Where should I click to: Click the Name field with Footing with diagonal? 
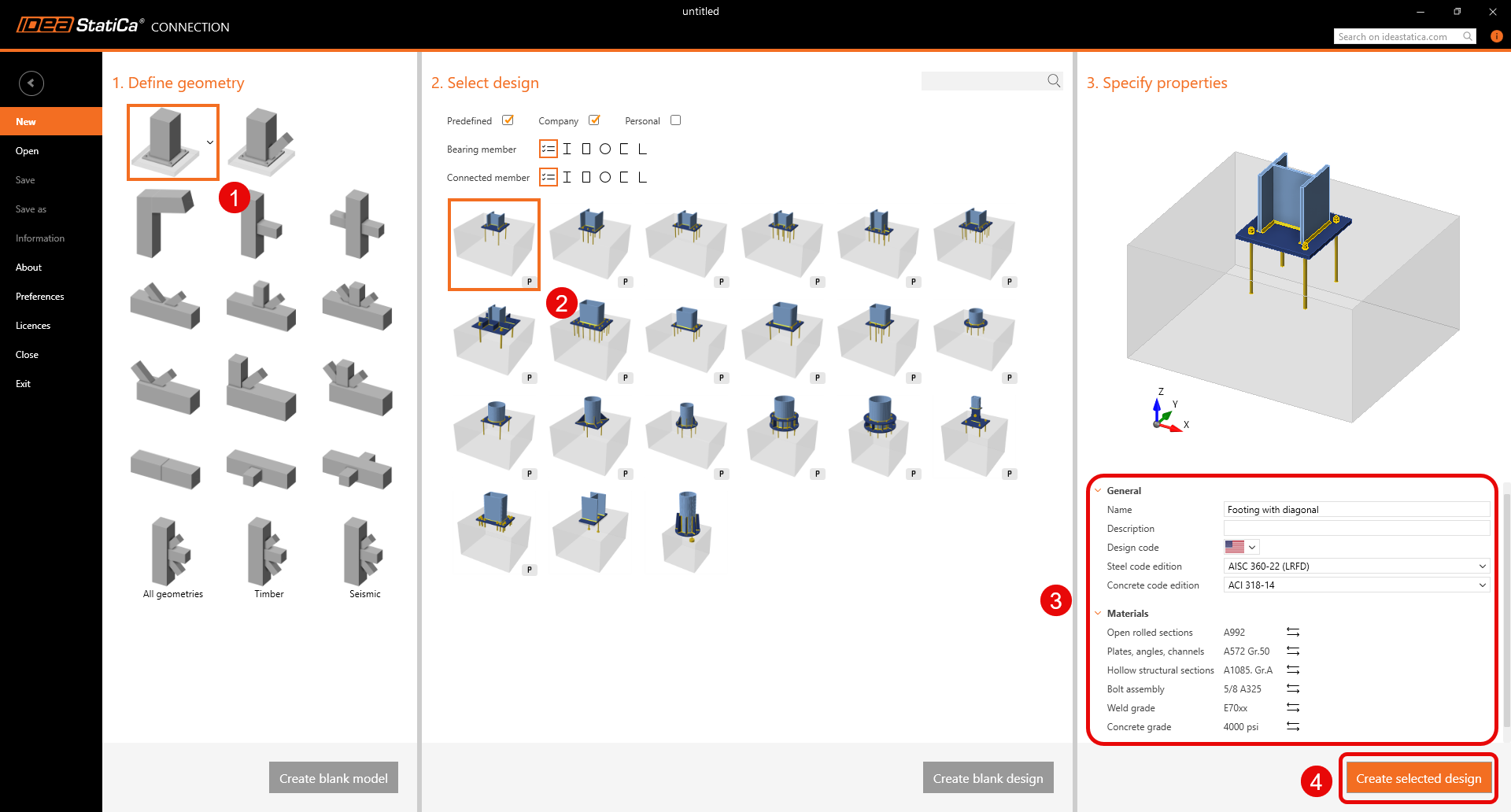point(1357,509)
